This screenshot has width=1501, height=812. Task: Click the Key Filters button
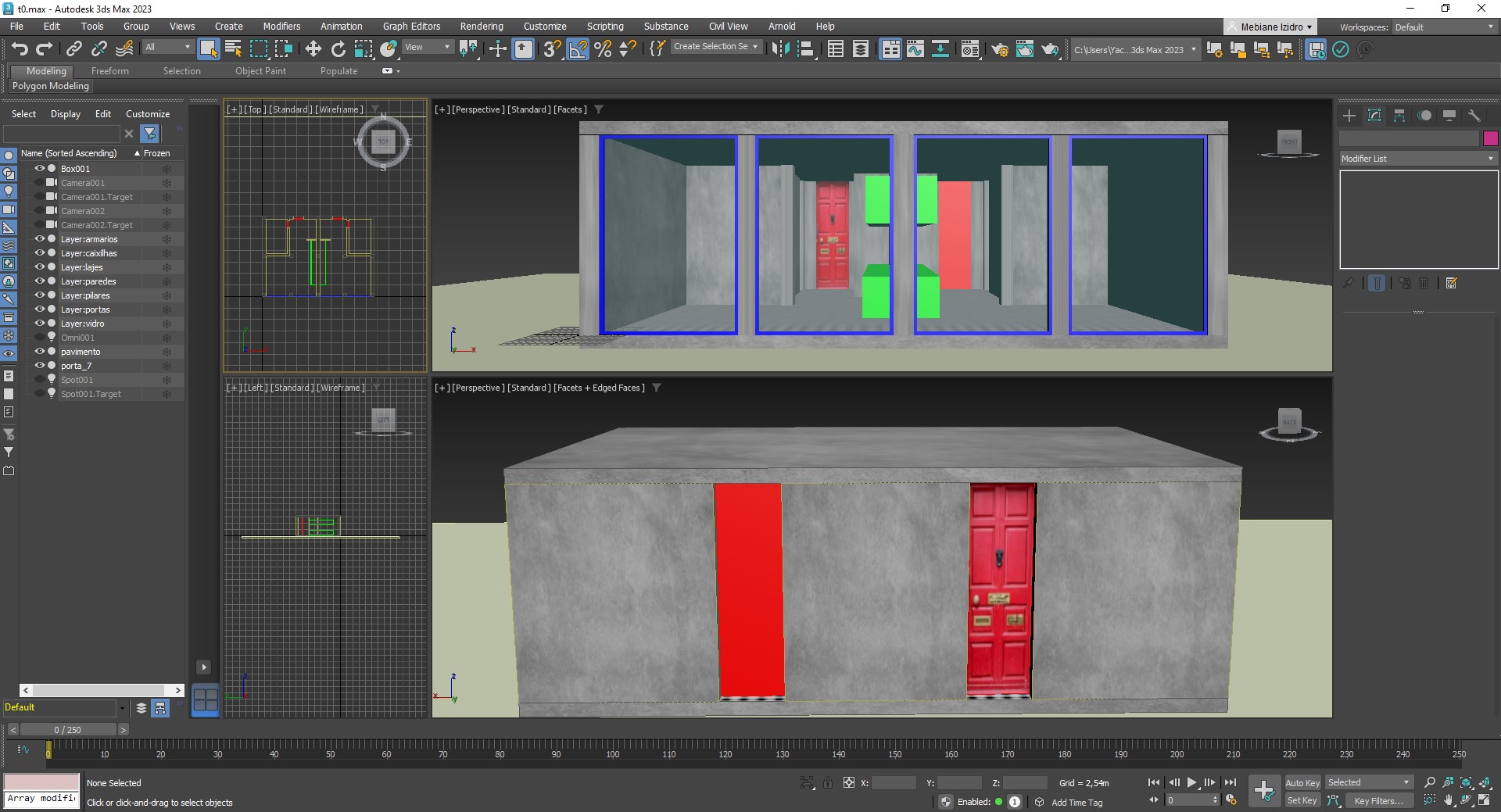click(1377, 800)
